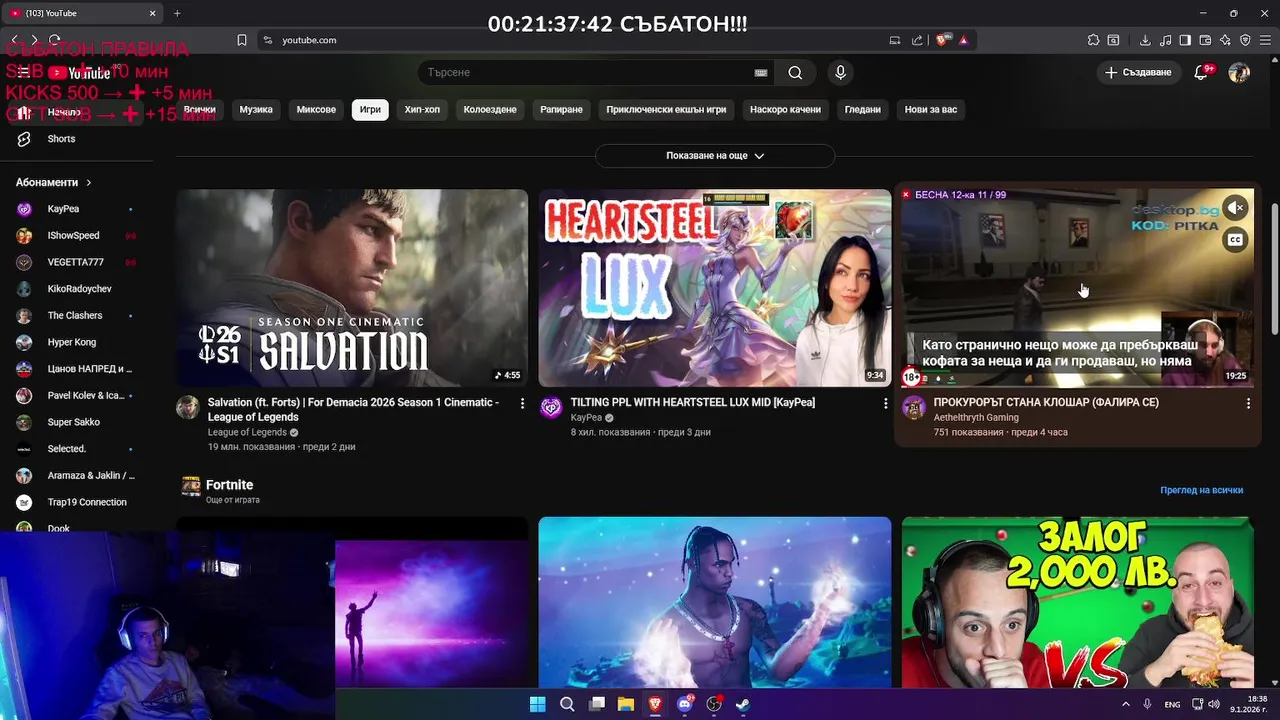Select the Хип-хоп filter chip
1280x720 pixels.
[422, 110]
